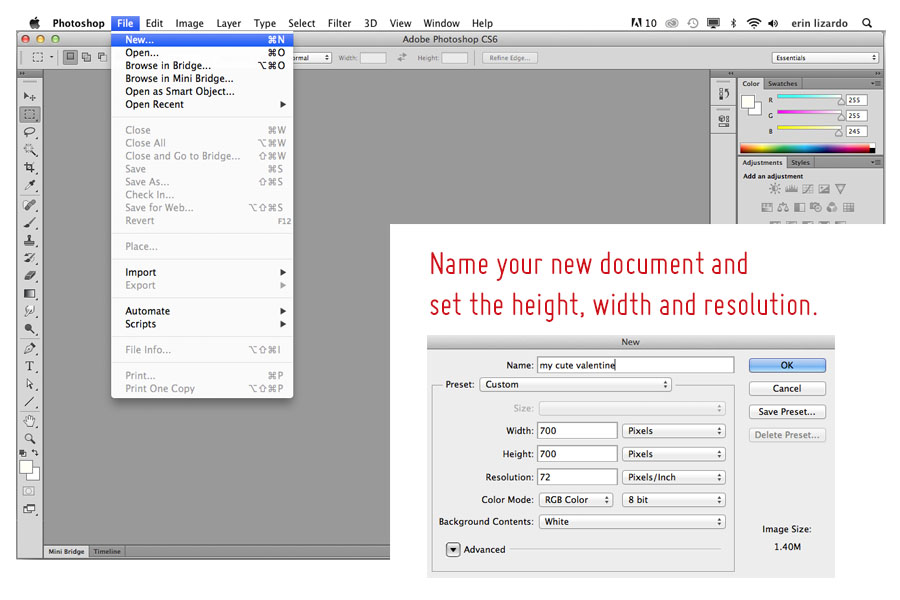900x600 pixels.
Task: Open the 8 bit depth dropdown
Action: pyautogui.click(x=673, y=500)
